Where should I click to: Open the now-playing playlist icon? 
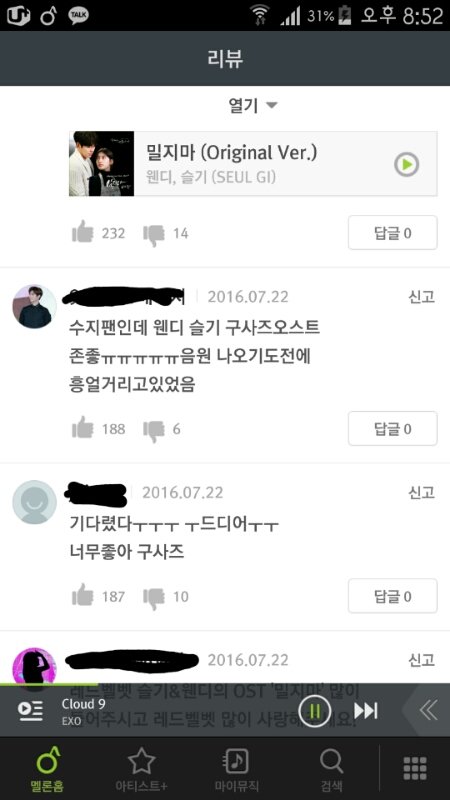point(31,710)
